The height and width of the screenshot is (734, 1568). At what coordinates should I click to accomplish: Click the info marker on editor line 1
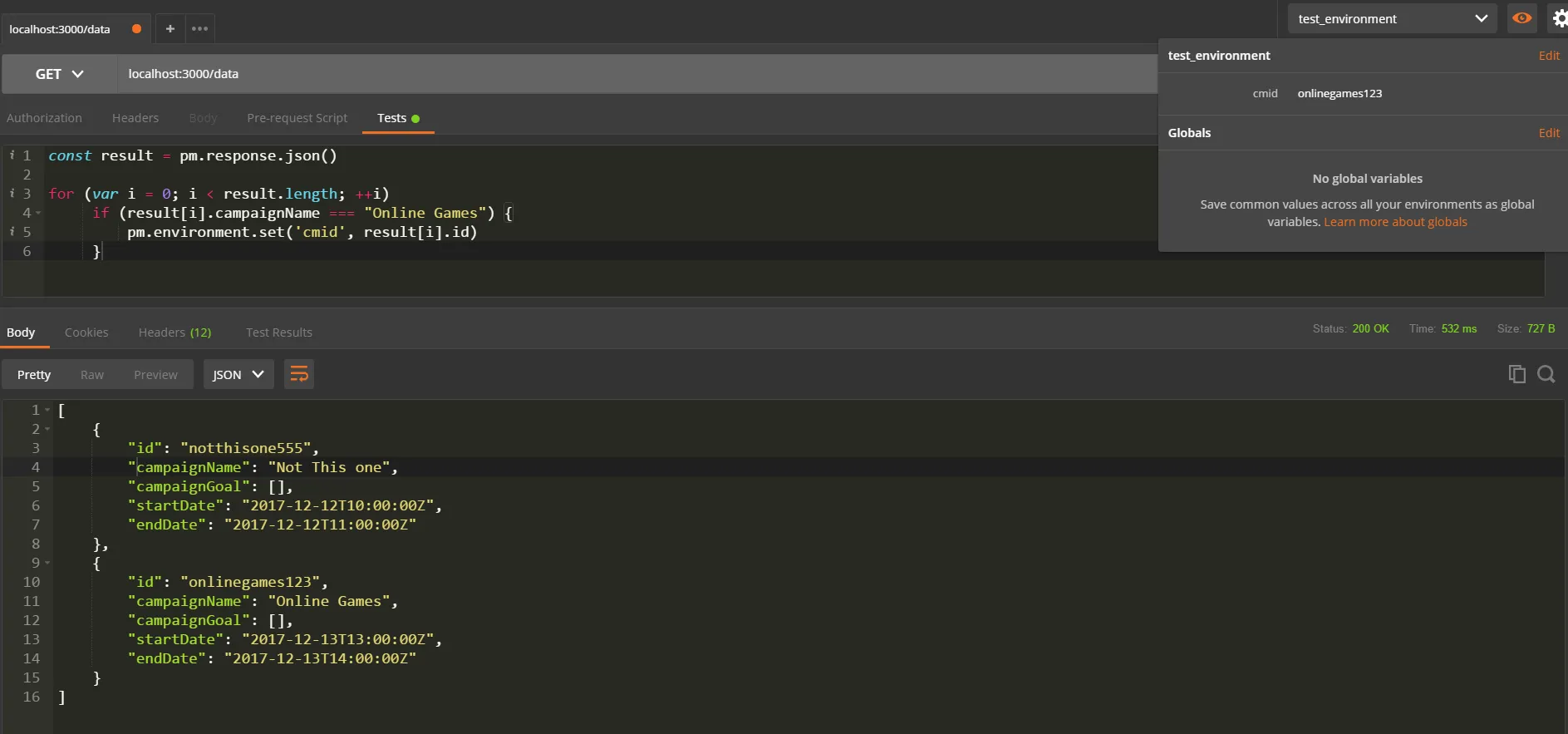(x=12, y=155)
